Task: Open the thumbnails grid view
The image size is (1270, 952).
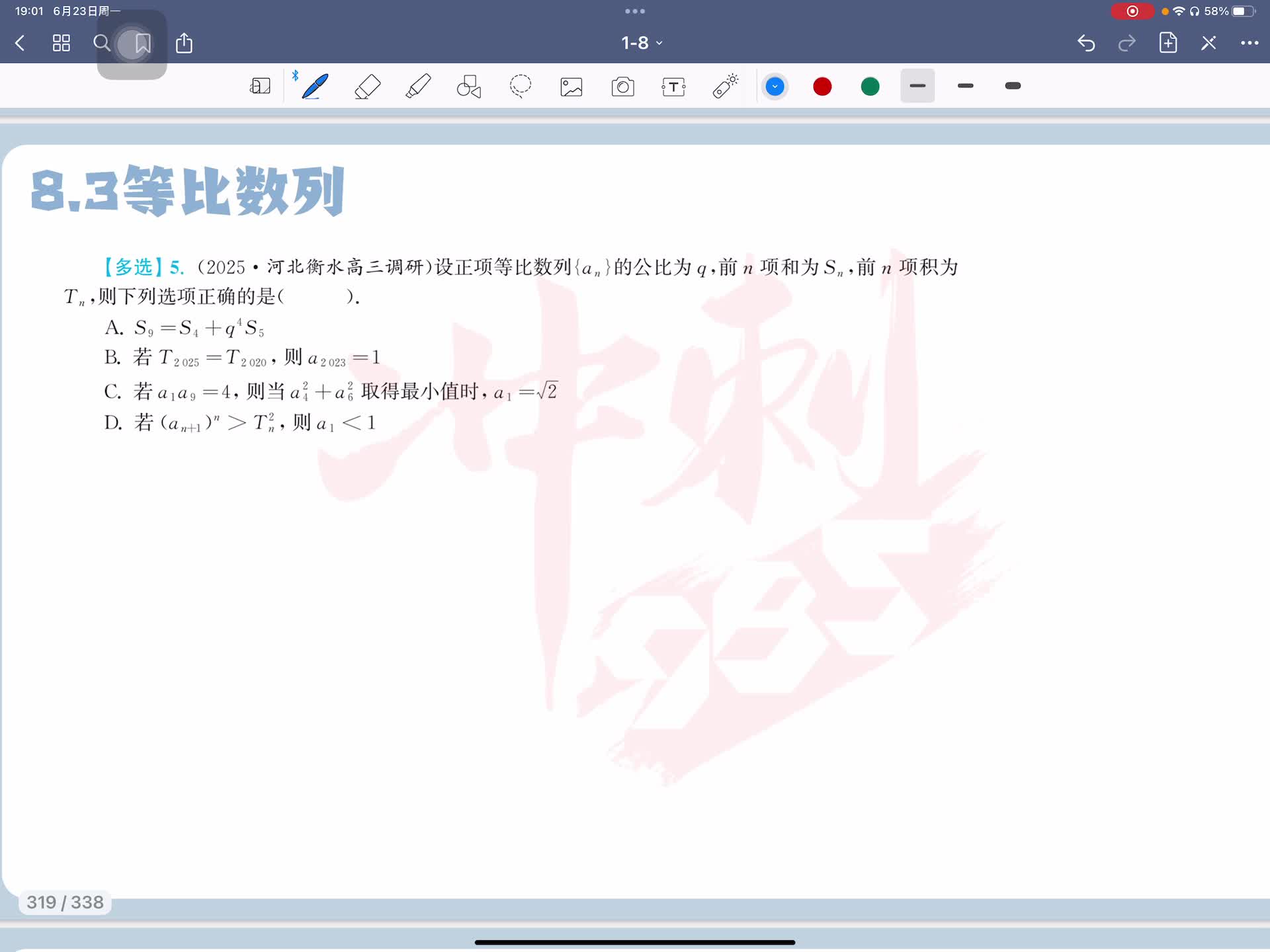Action: 62,44
